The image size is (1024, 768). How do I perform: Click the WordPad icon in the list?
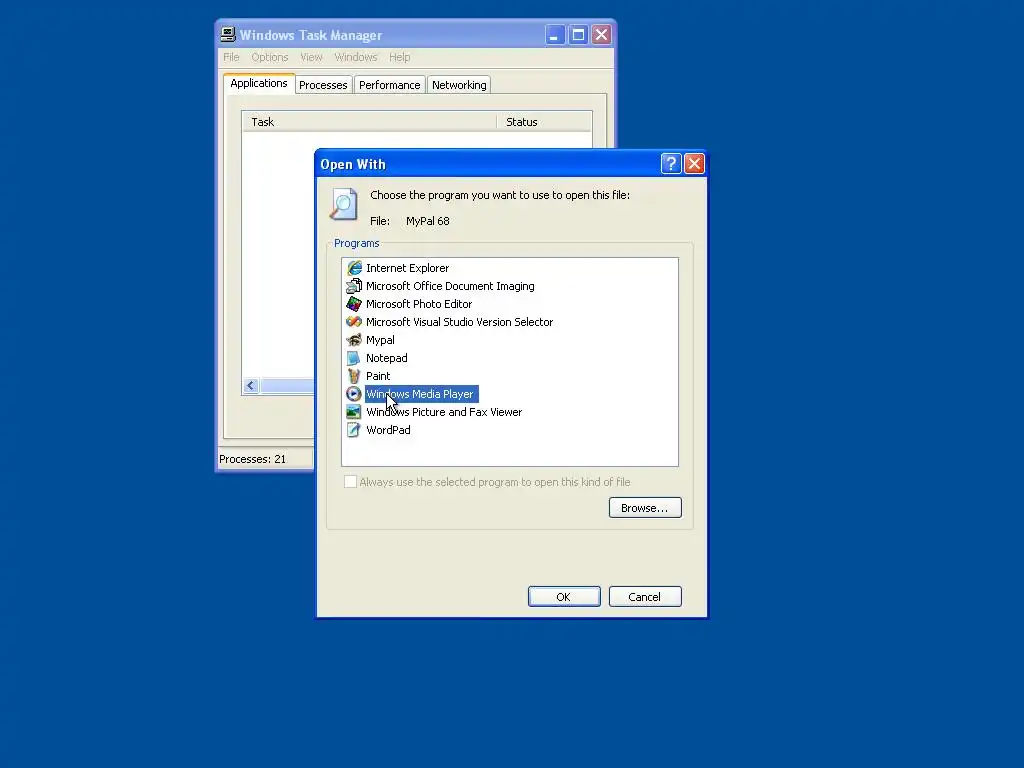coord(354,430)
